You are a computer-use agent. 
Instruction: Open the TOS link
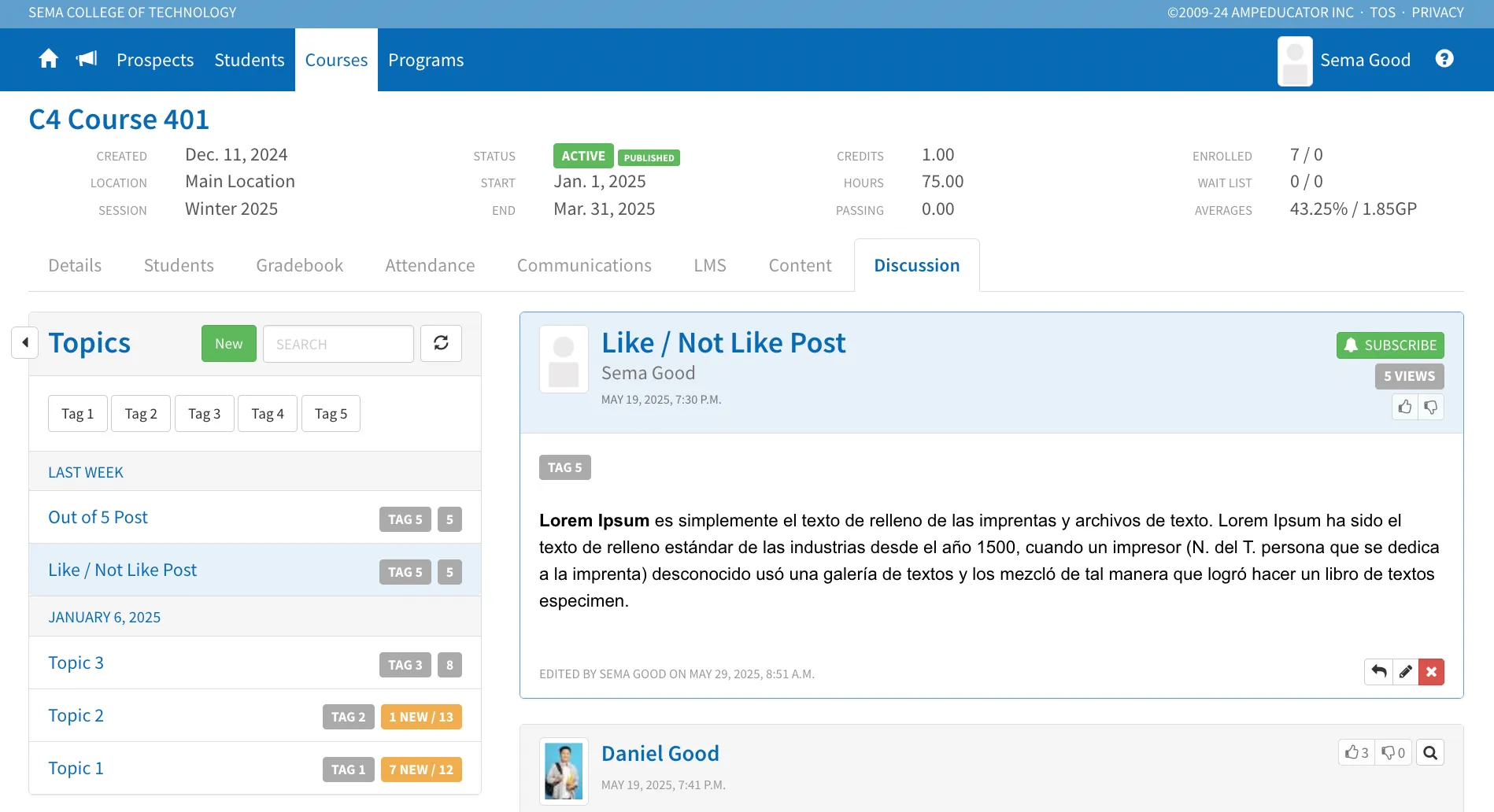point(1382,13)
